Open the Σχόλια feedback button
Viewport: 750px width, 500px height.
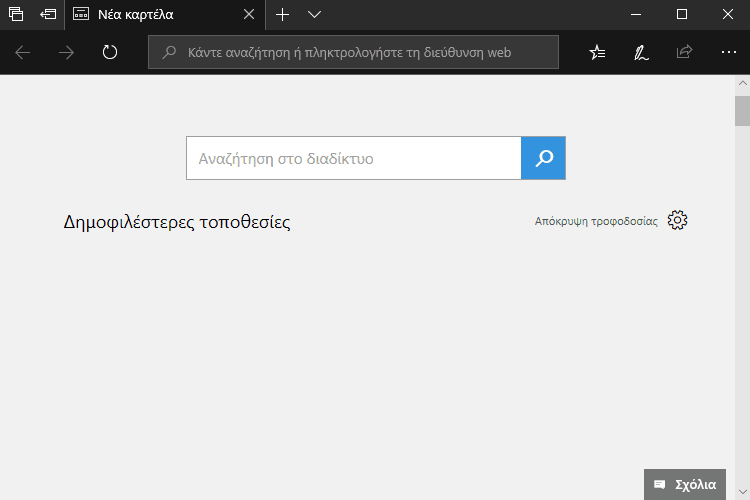[684, 484]
